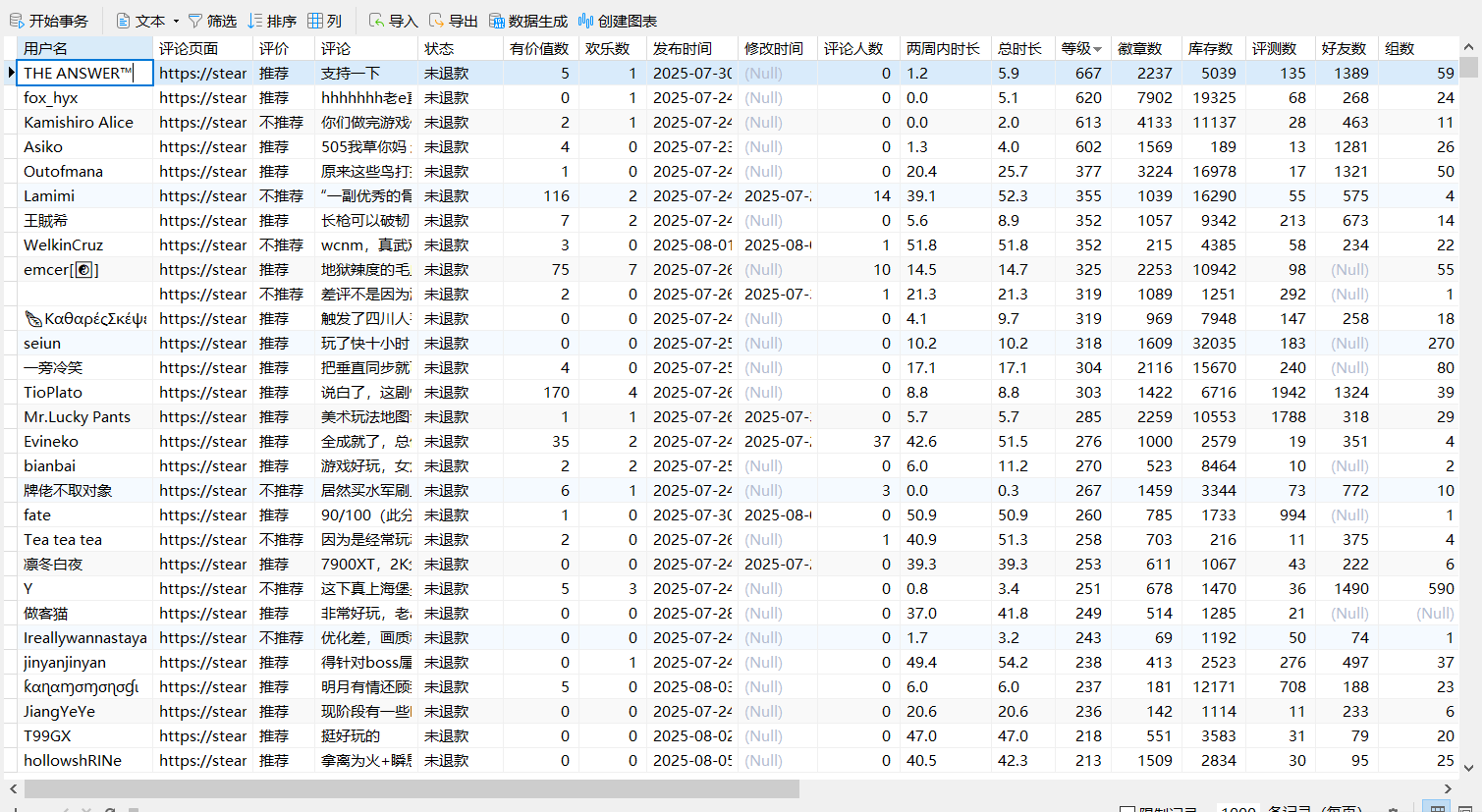
Task: Open the 数据生成 (Data Generation) tool
Action: click(528, 21)
